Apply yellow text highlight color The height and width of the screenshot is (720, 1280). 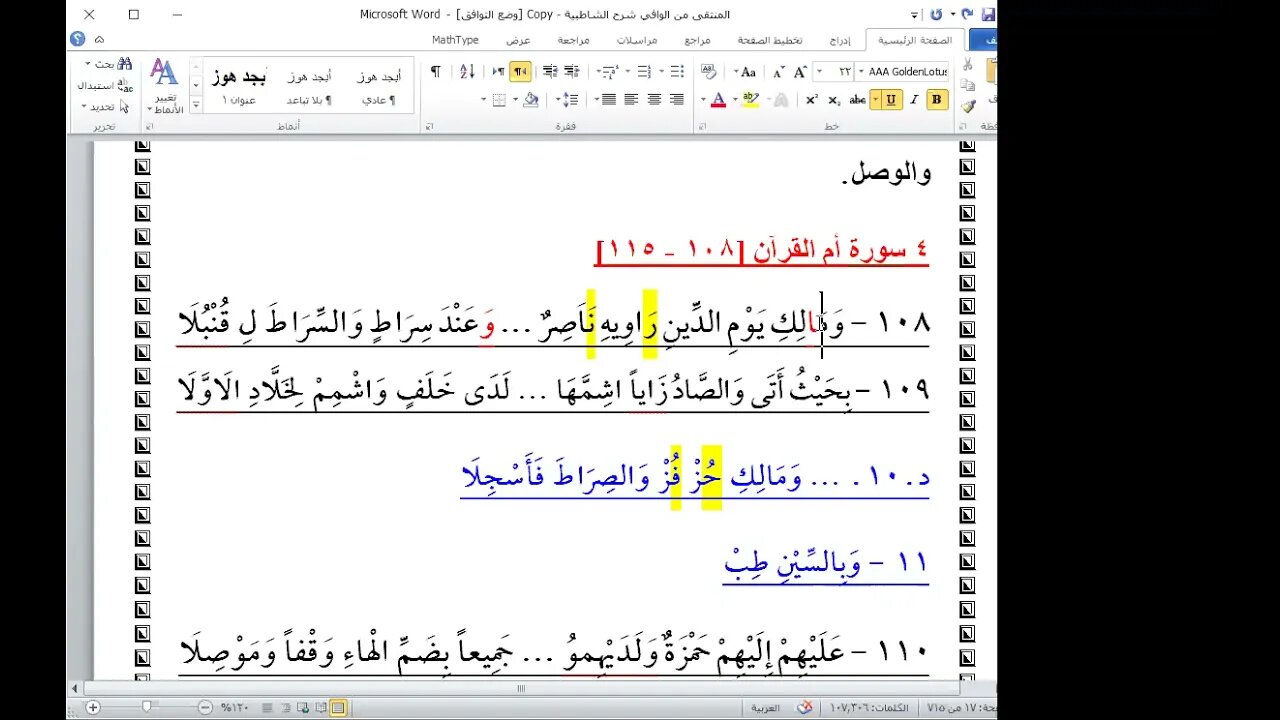point(750,99)
